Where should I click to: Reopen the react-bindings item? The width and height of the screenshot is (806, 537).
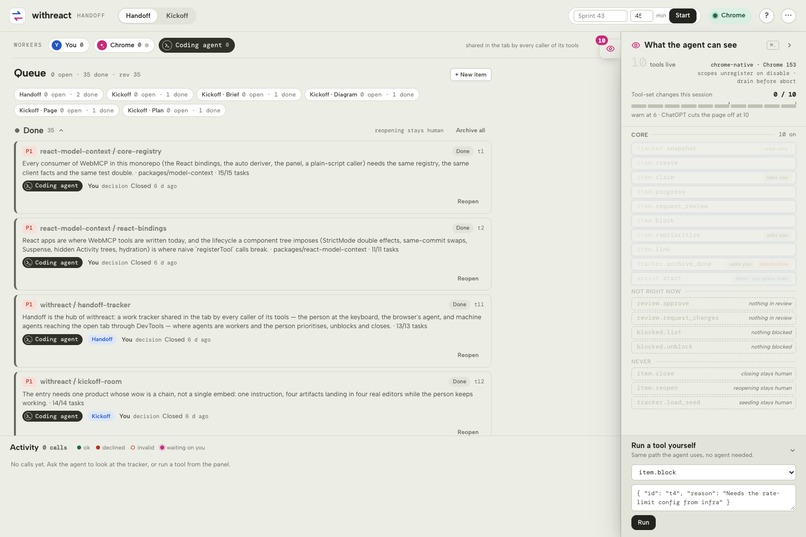(468, 279)
